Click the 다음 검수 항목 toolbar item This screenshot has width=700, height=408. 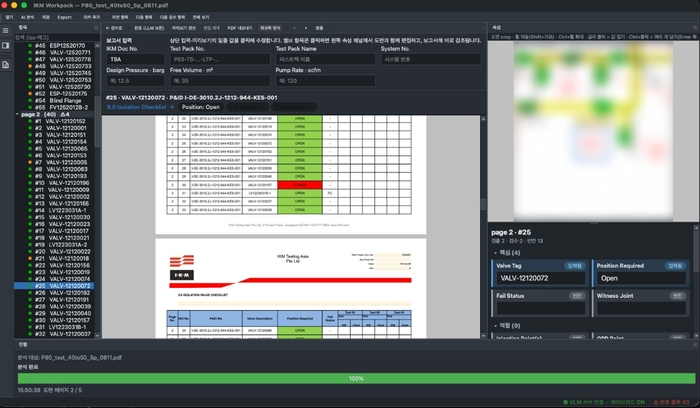[172, 17]
